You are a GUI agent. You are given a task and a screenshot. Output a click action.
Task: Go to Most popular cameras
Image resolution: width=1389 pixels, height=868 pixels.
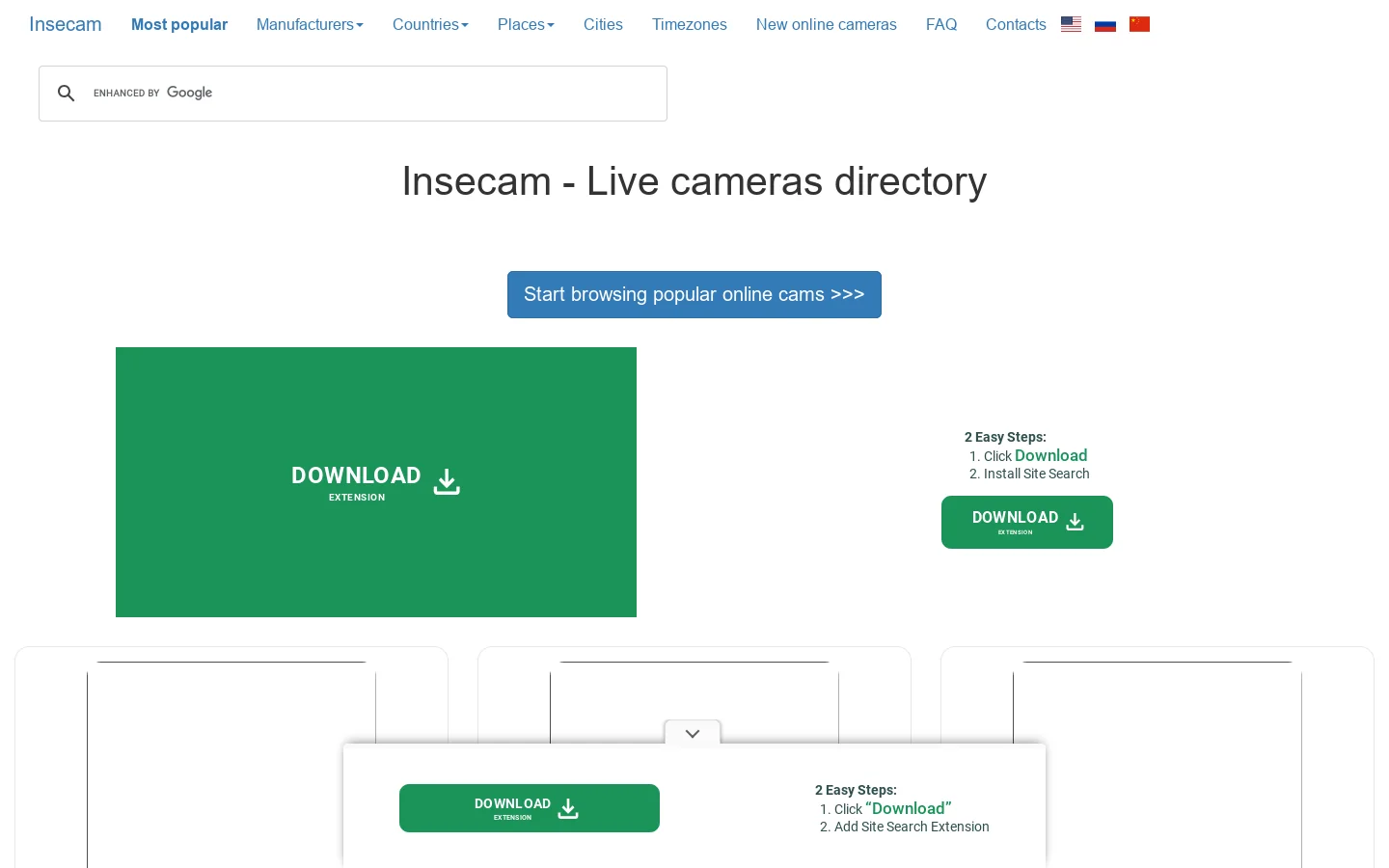179,24
